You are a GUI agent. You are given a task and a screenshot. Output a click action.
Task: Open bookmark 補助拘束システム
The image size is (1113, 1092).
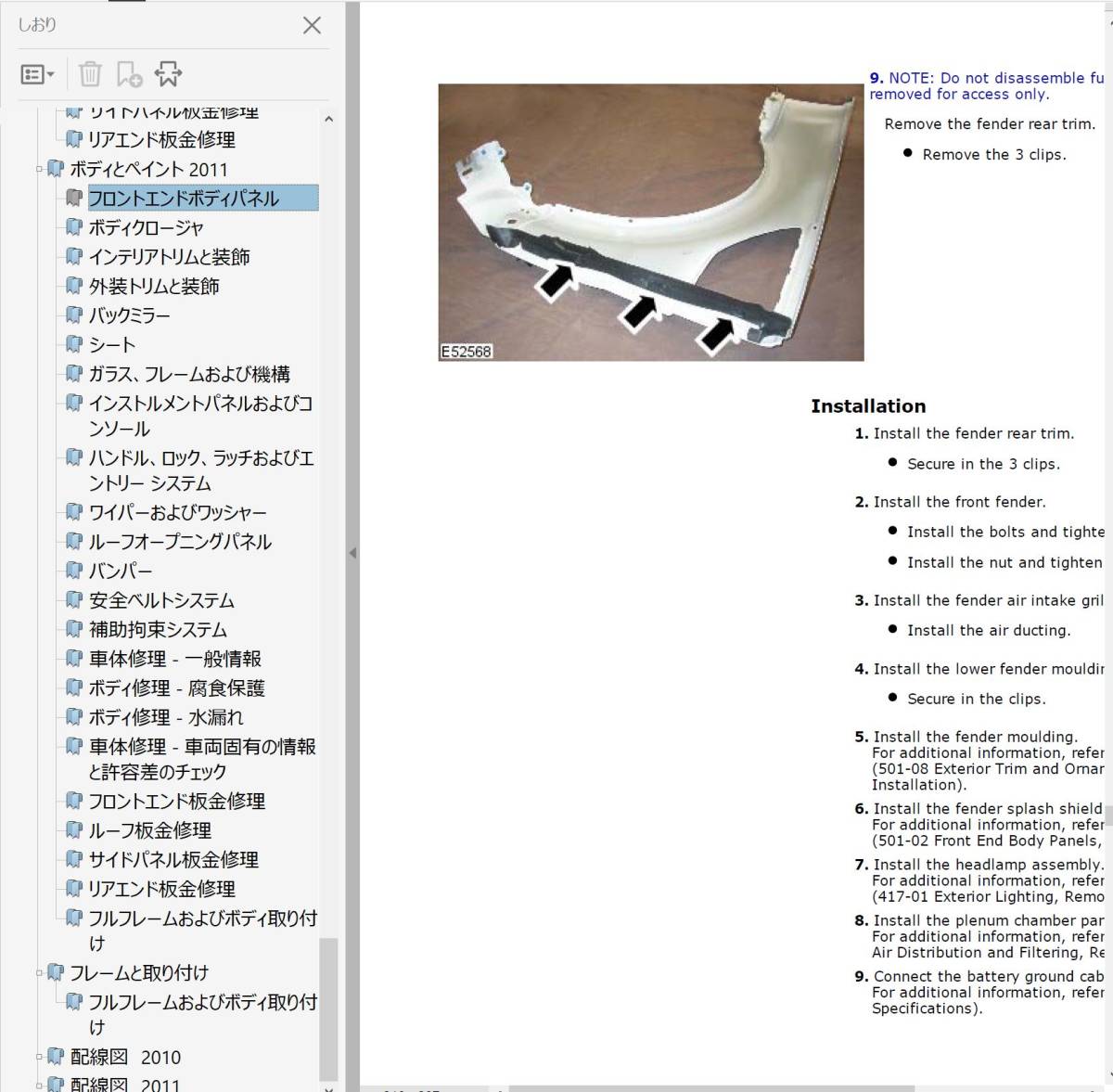158,629
